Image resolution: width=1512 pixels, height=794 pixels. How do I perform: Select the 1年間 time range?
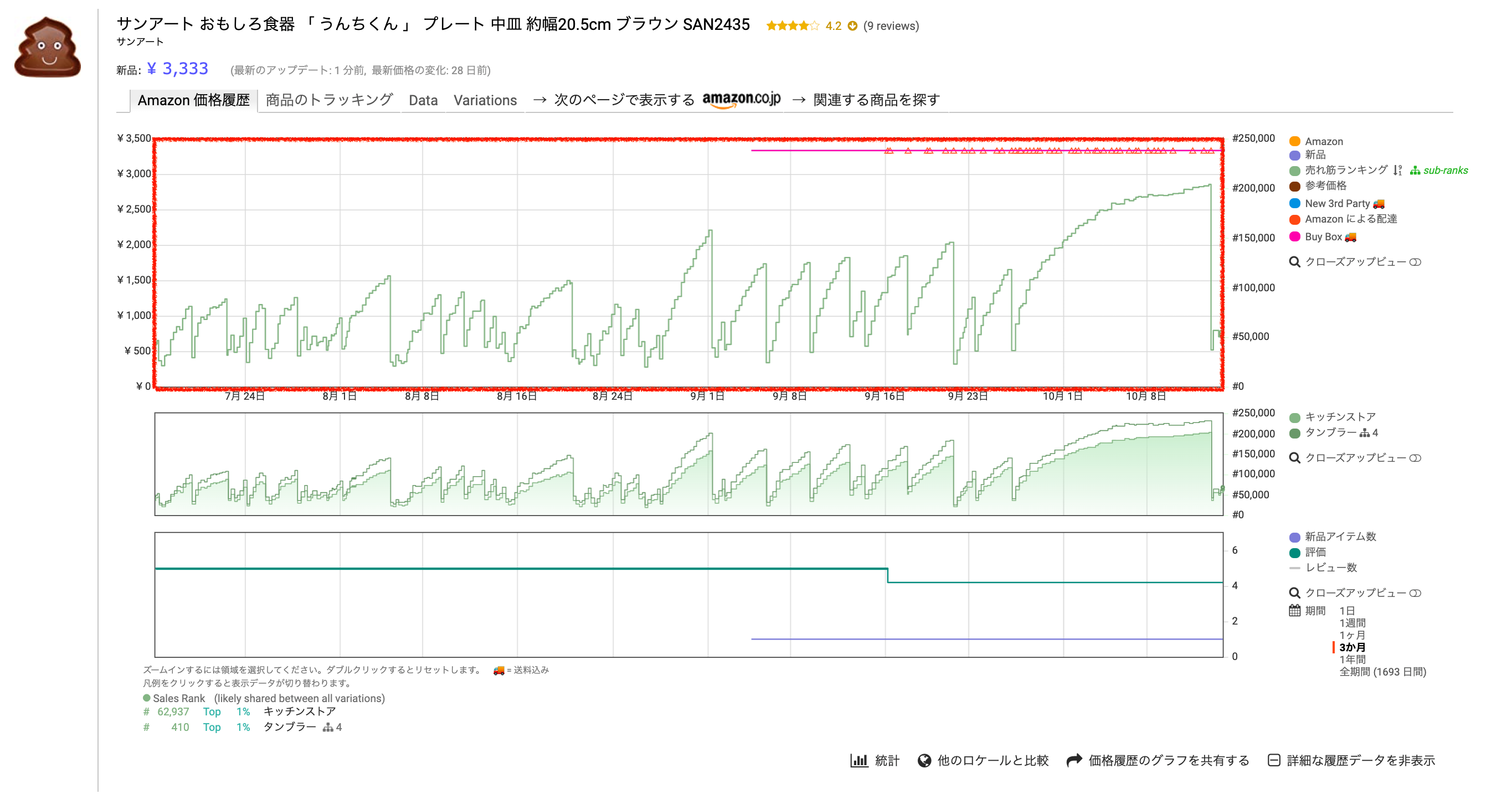click(1352, 659)
